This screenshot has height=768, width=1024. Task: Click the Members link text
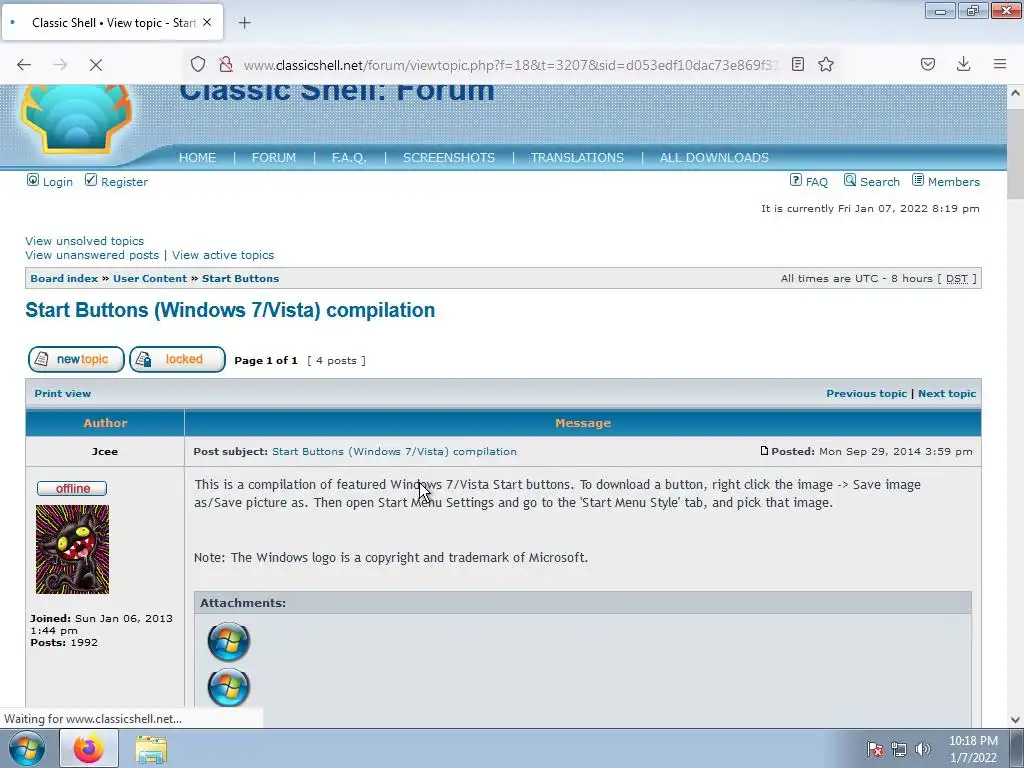pos(953,182)
